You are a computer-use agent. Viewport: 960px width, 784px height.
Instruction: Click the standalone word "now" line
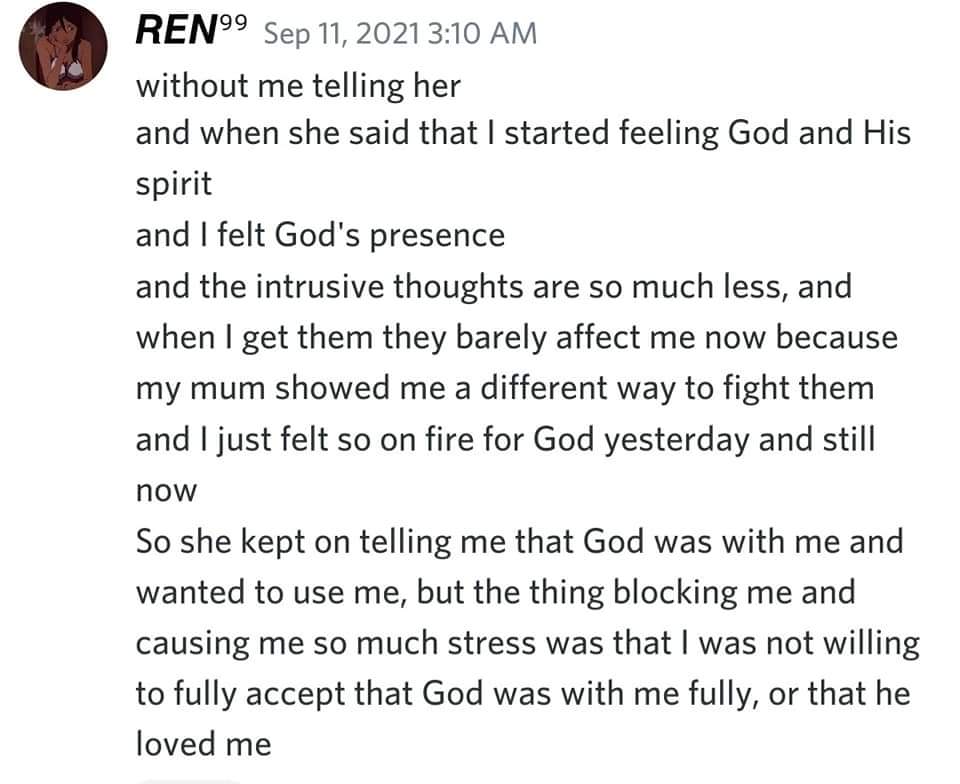click(167, 492)
